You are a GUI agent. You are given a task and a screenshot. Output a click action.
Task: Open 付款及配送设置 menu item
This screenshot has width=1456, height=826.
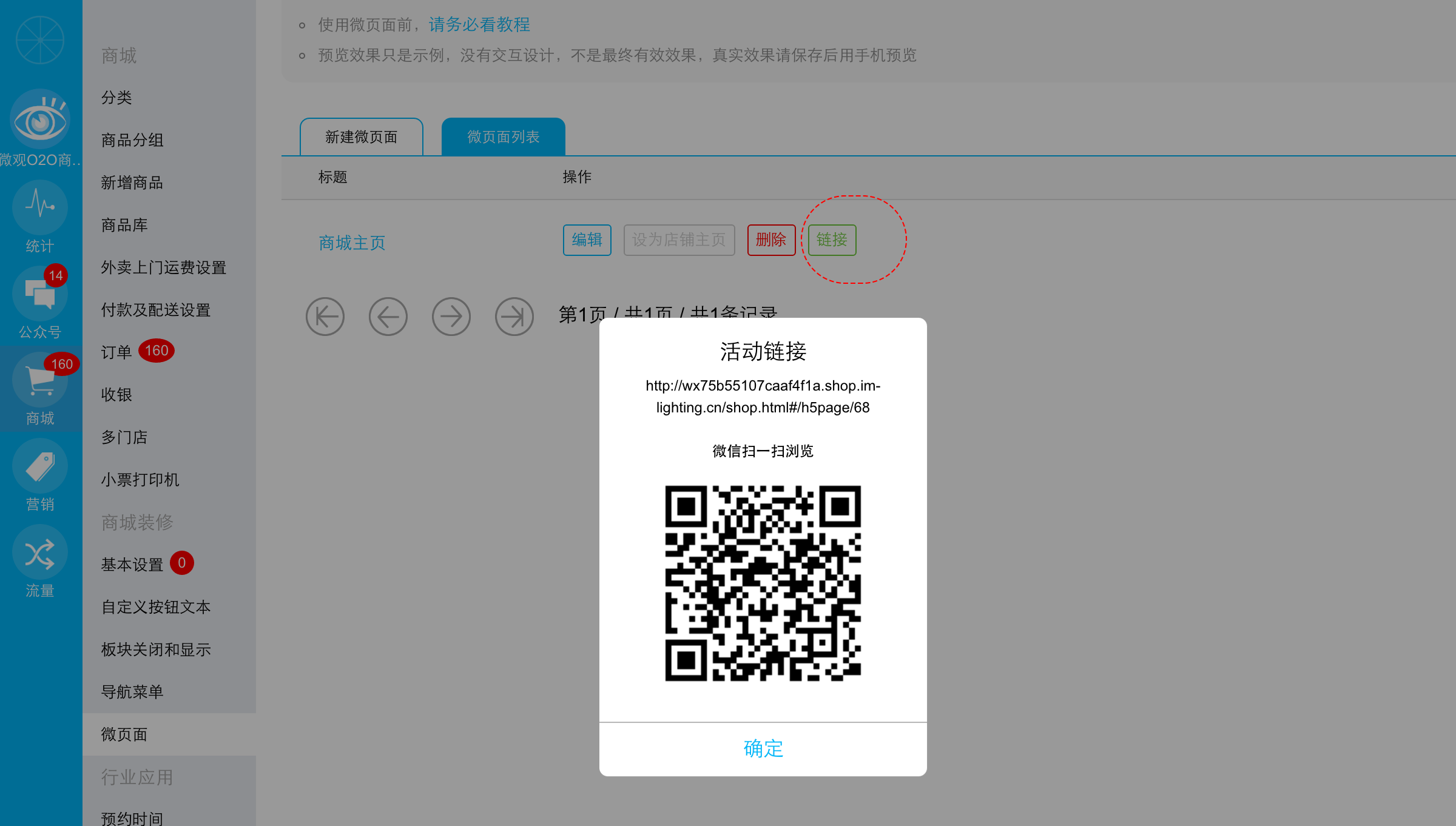[156, 310]
